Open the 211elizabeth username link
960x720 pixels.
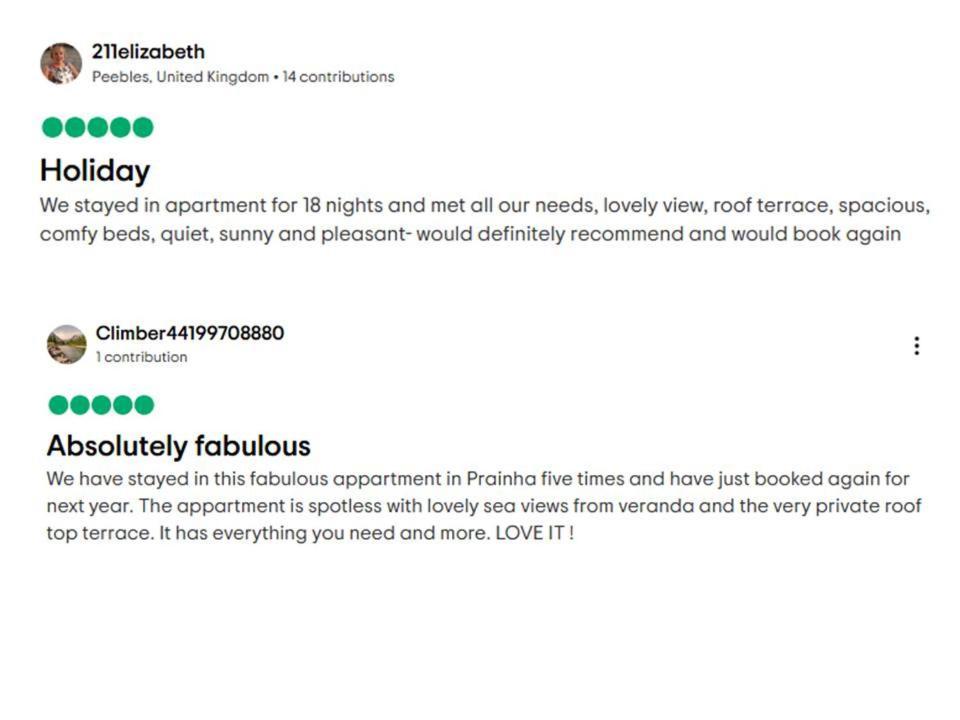point(148,51)
